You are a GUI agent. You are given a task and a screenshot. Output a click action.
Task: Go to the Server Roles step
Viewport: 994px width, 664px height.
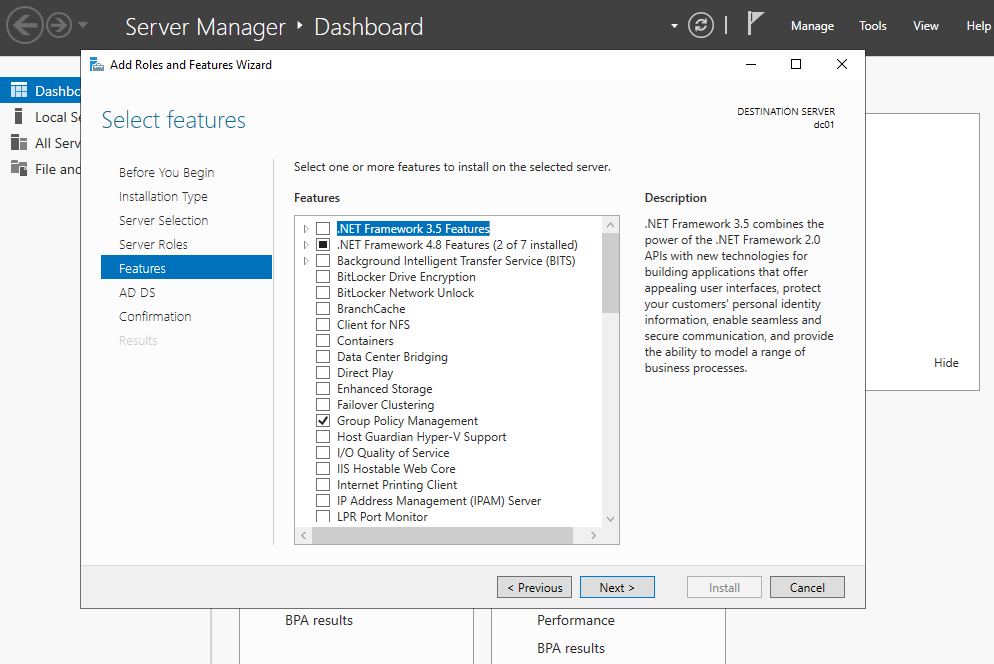pos(153,244)
